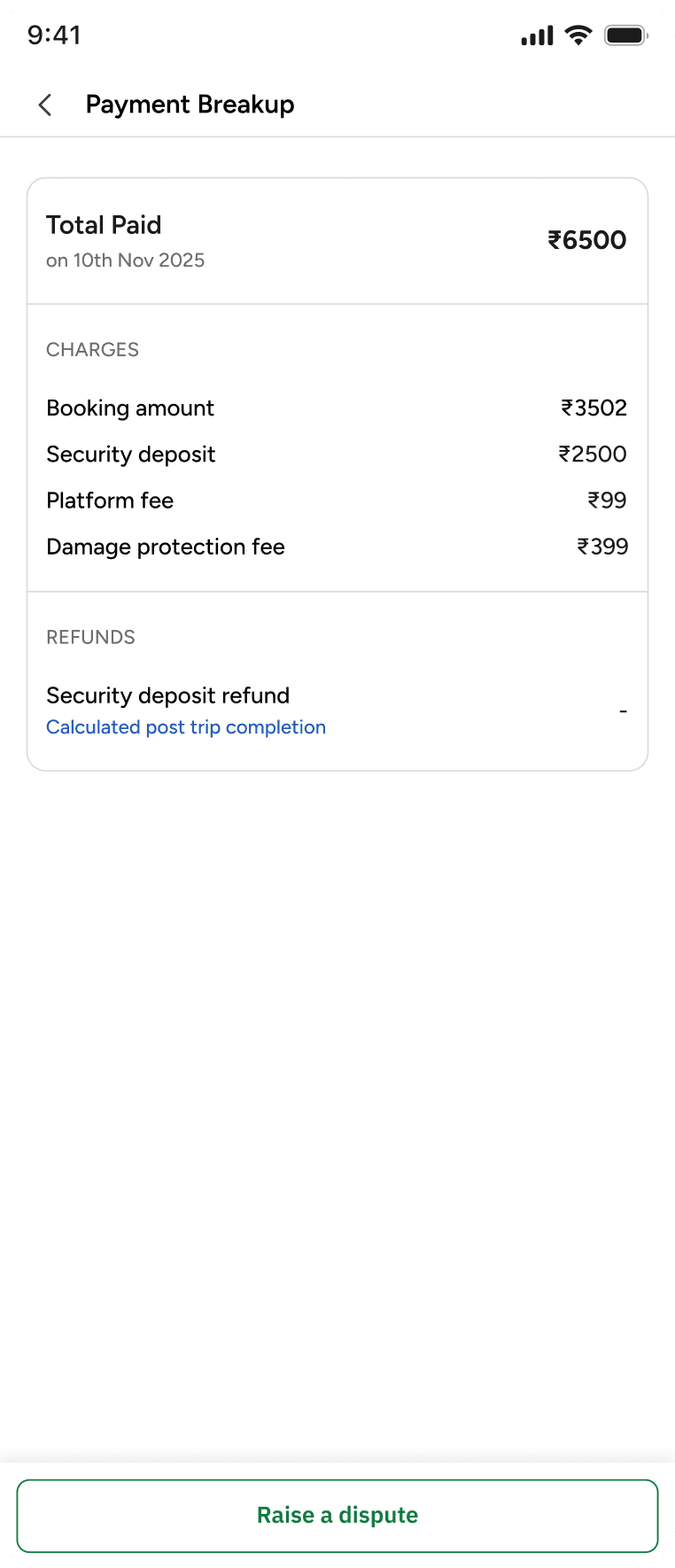Select the Booking amount row label

(x=130, y=408)
